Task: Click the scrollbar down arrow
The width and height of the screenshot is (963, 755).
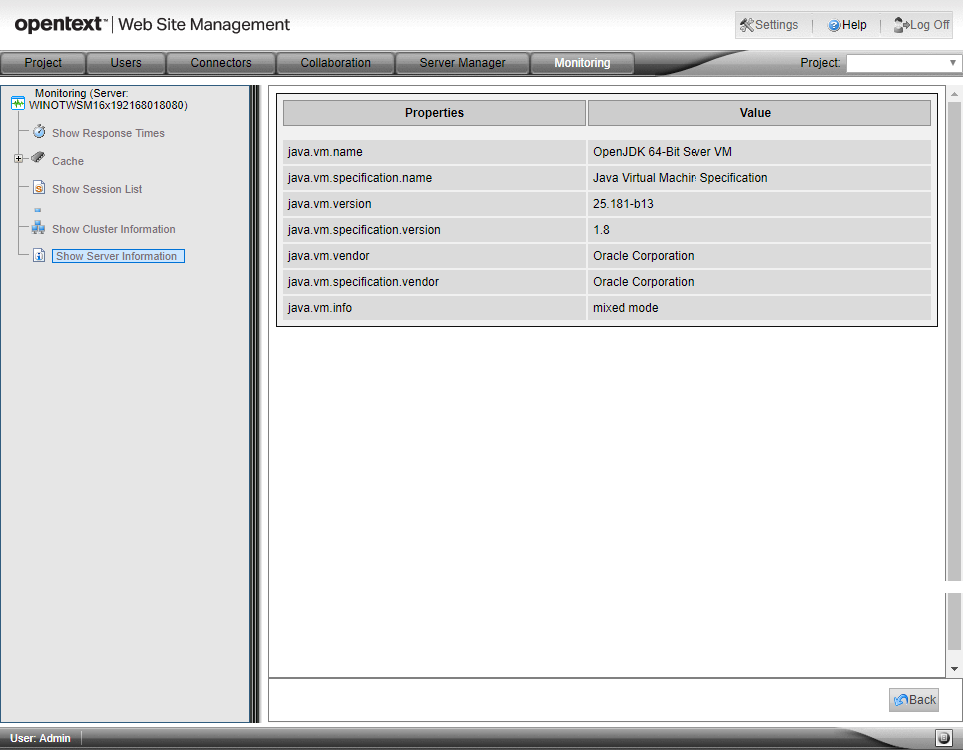Action: coord(954,669)
